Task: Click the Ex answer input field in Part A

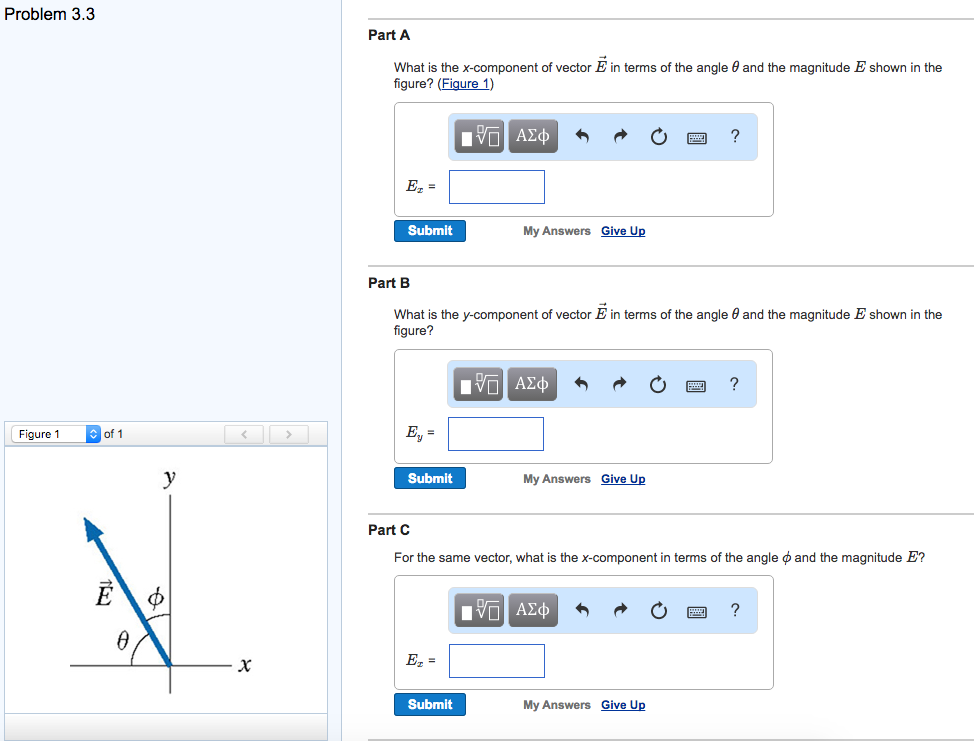Action: (496, 186)
